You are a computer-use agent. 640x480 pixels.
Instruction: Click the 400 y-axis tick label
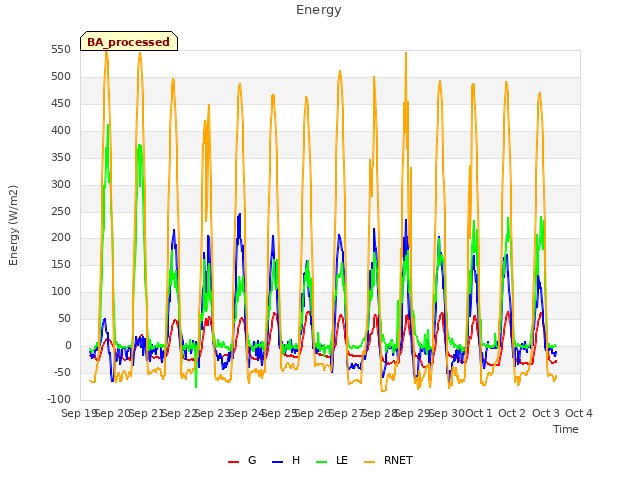tap(61, 130)
